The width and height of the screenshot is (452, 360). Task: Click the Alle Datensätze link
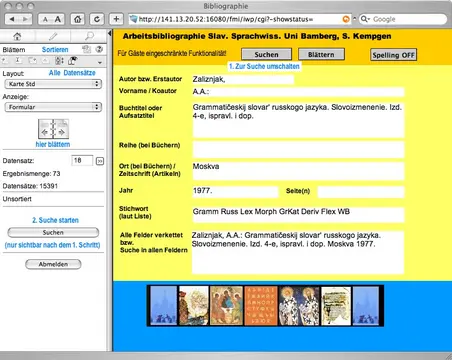(x=72, y=73)
